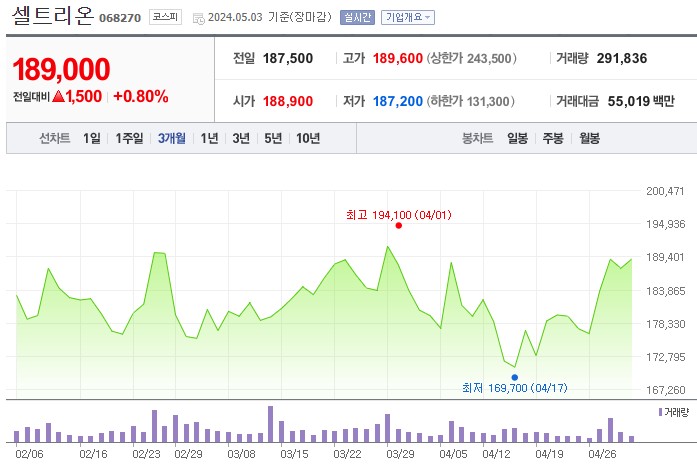Click the 2024.05.03 기준(장마감) text
This screenshot has height=467, width=697.
(x=270, y=17)
